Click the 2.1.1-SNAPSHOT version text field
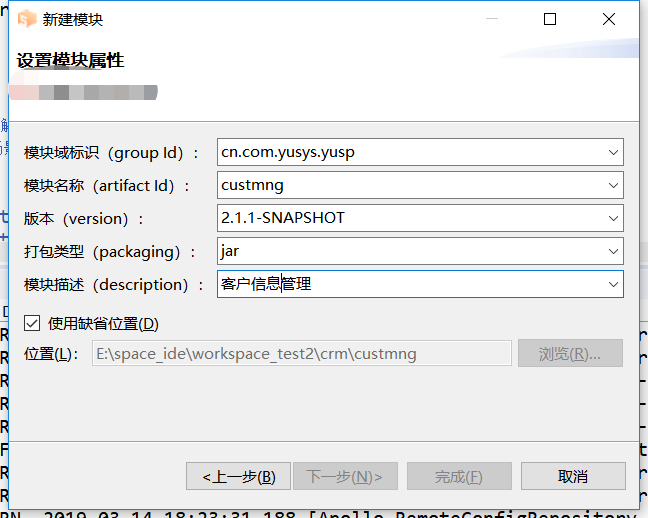This screenshot has height=518, width=648. pyautogui.click(x=410, y=218)
